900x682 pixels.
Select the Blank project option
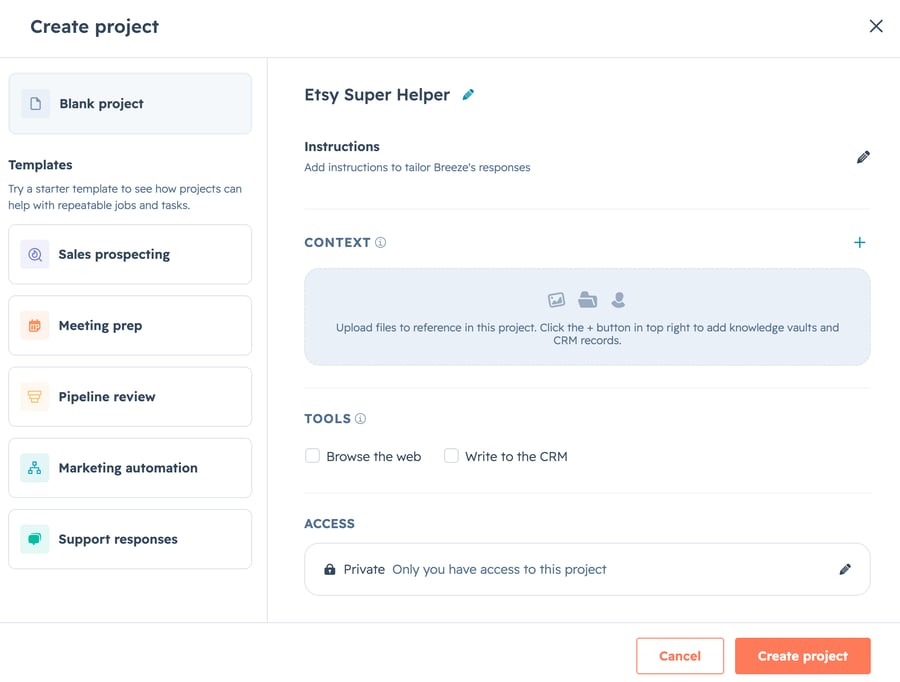(130, 104)
